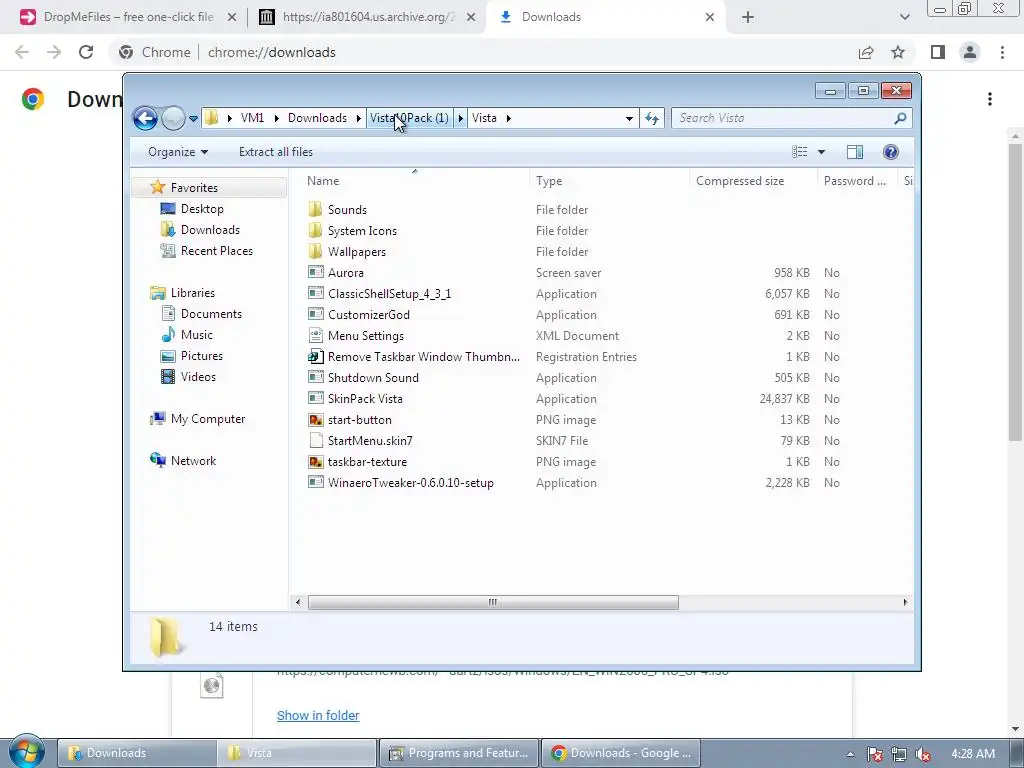Click horizontal scrollbar right arrow

click(904, 602)
